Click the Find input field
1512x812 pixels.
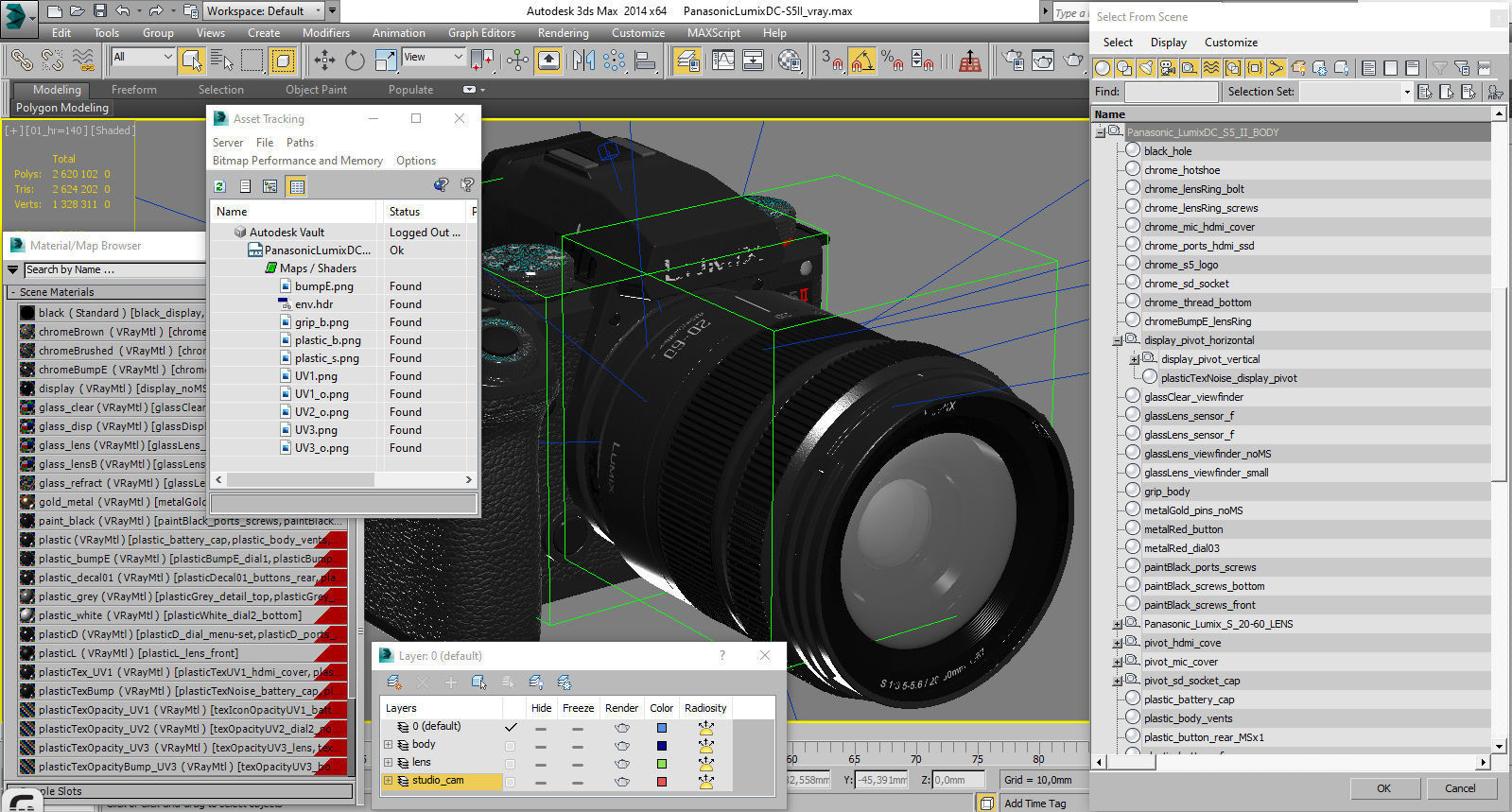click(x=1171, y=92)
